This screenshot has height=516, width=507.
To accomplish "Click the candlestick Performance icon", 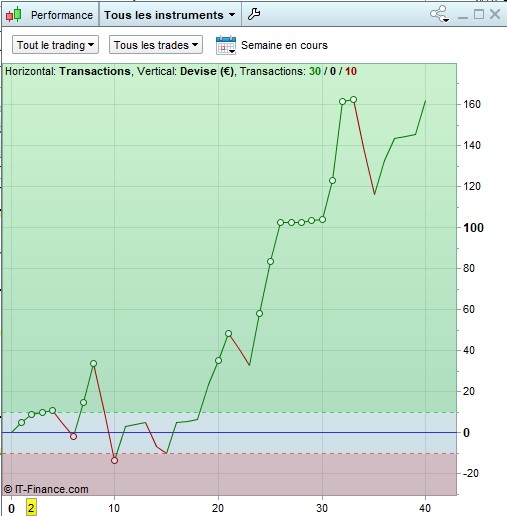I will (14, 15).
